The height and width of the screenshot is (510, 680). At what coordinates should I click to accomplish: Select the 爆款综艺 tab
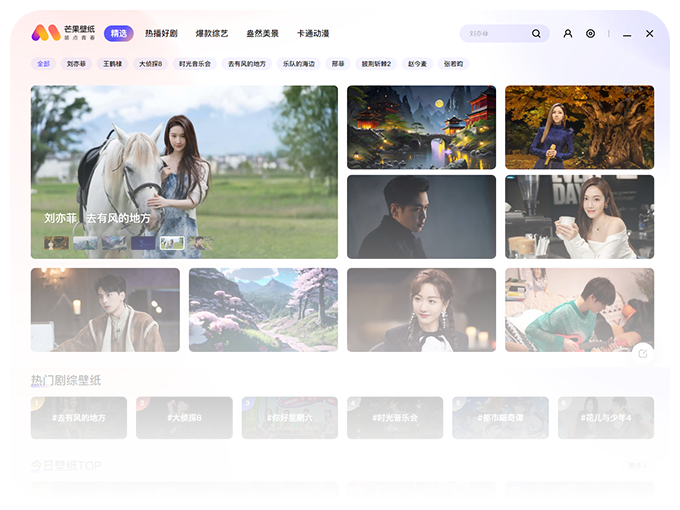(x=209, y=33)
